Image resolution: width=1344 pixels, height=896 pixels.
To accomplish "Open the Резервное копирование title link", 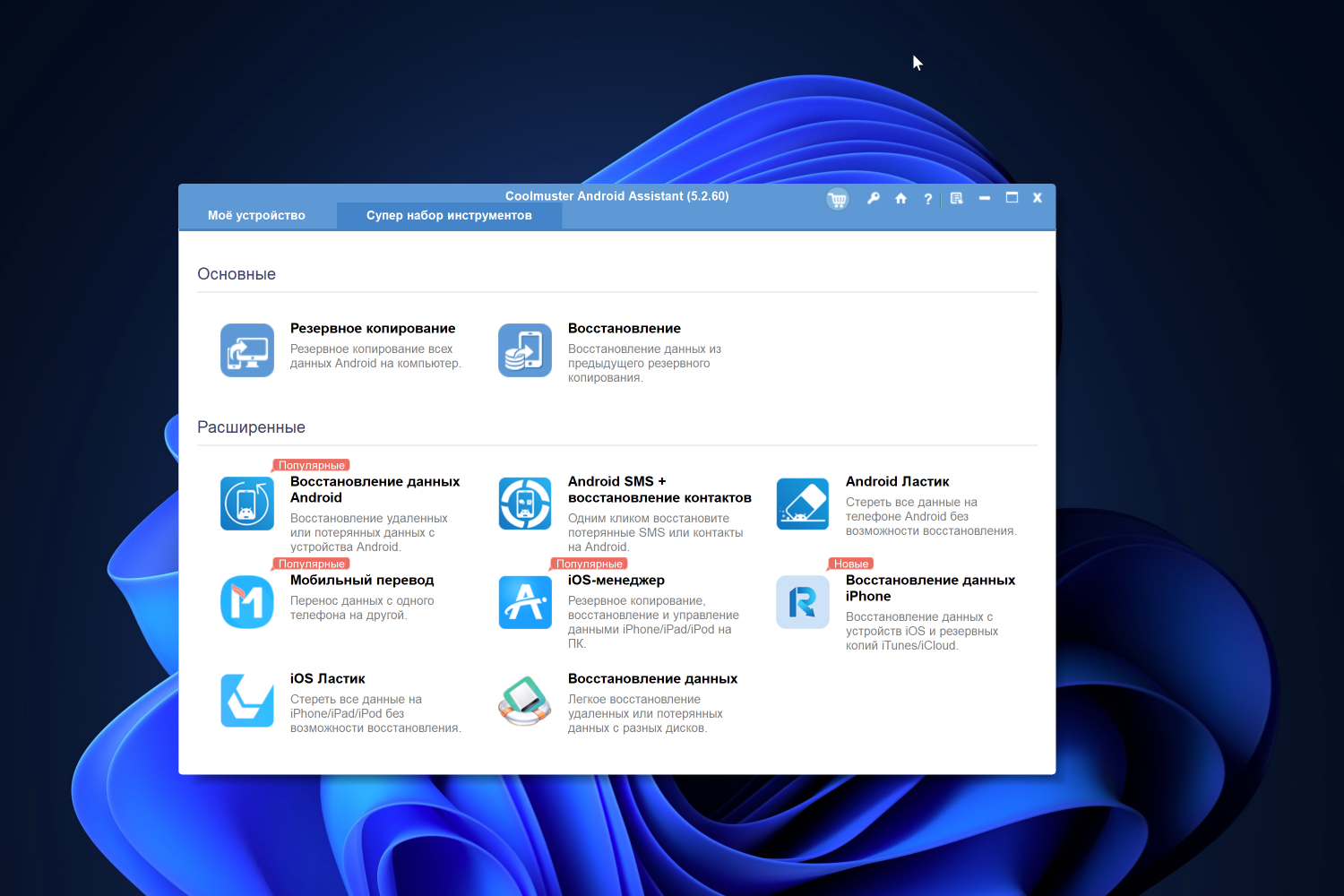I will [373, 329].
